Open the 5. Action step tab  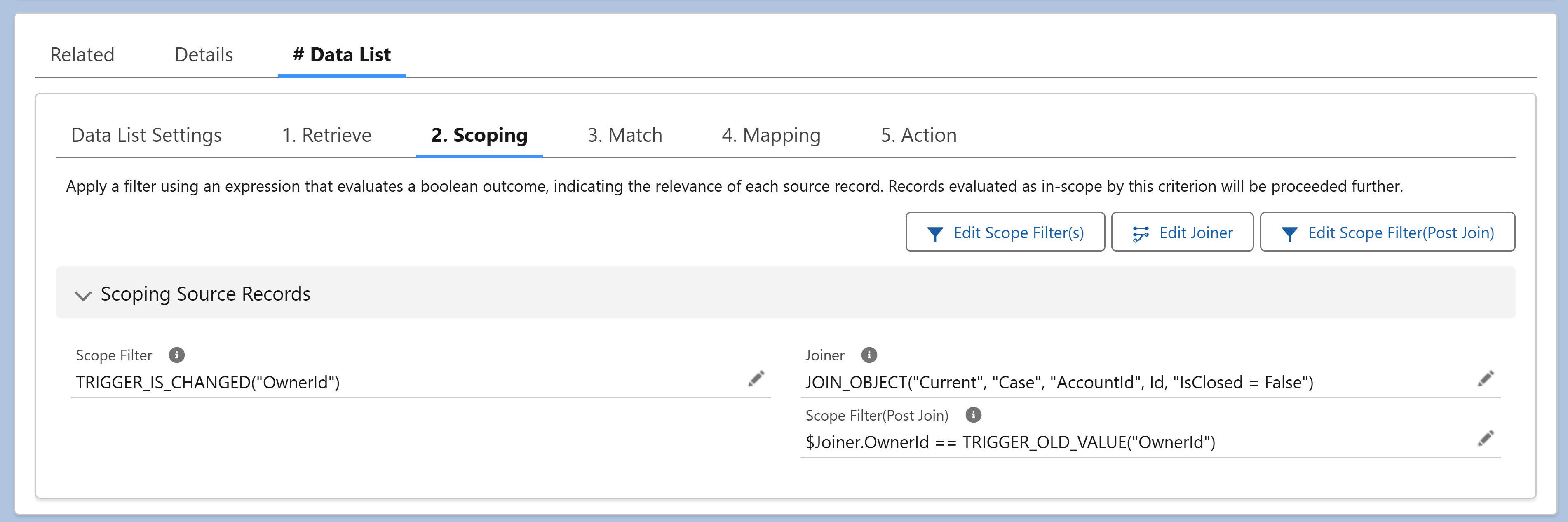[918, 135]
